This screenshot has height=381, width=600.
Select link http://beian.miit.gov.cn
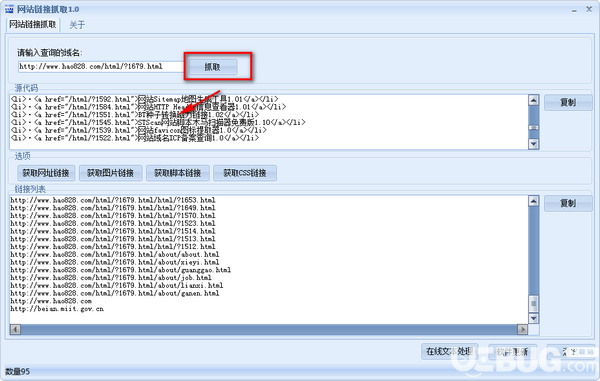pos(57,309)
